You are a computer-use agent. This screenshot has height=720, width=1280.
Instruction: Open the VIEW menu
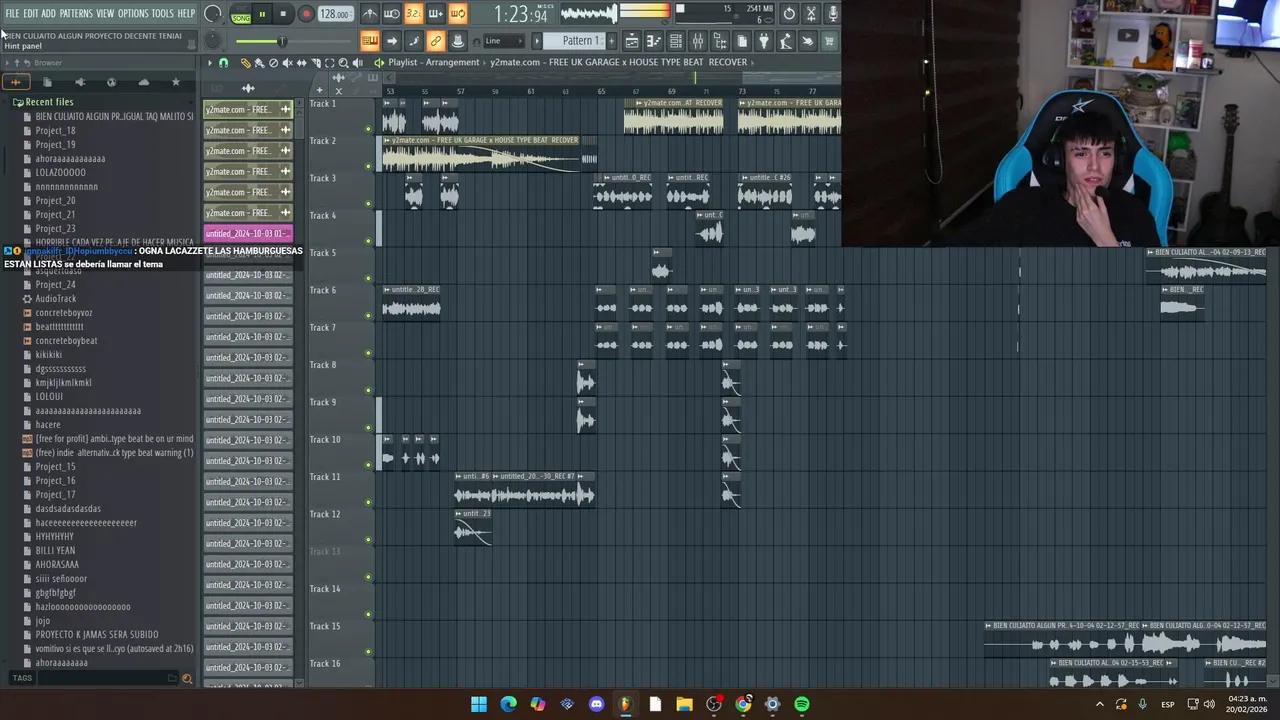105,13
